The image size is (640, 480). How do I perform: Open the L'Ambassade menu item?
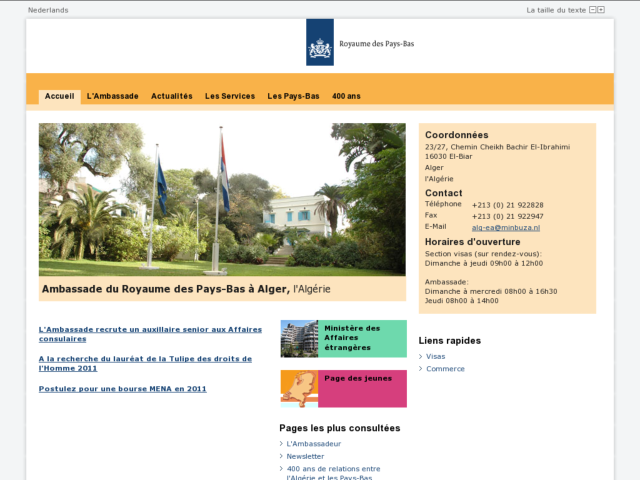(x=113, y=96)
